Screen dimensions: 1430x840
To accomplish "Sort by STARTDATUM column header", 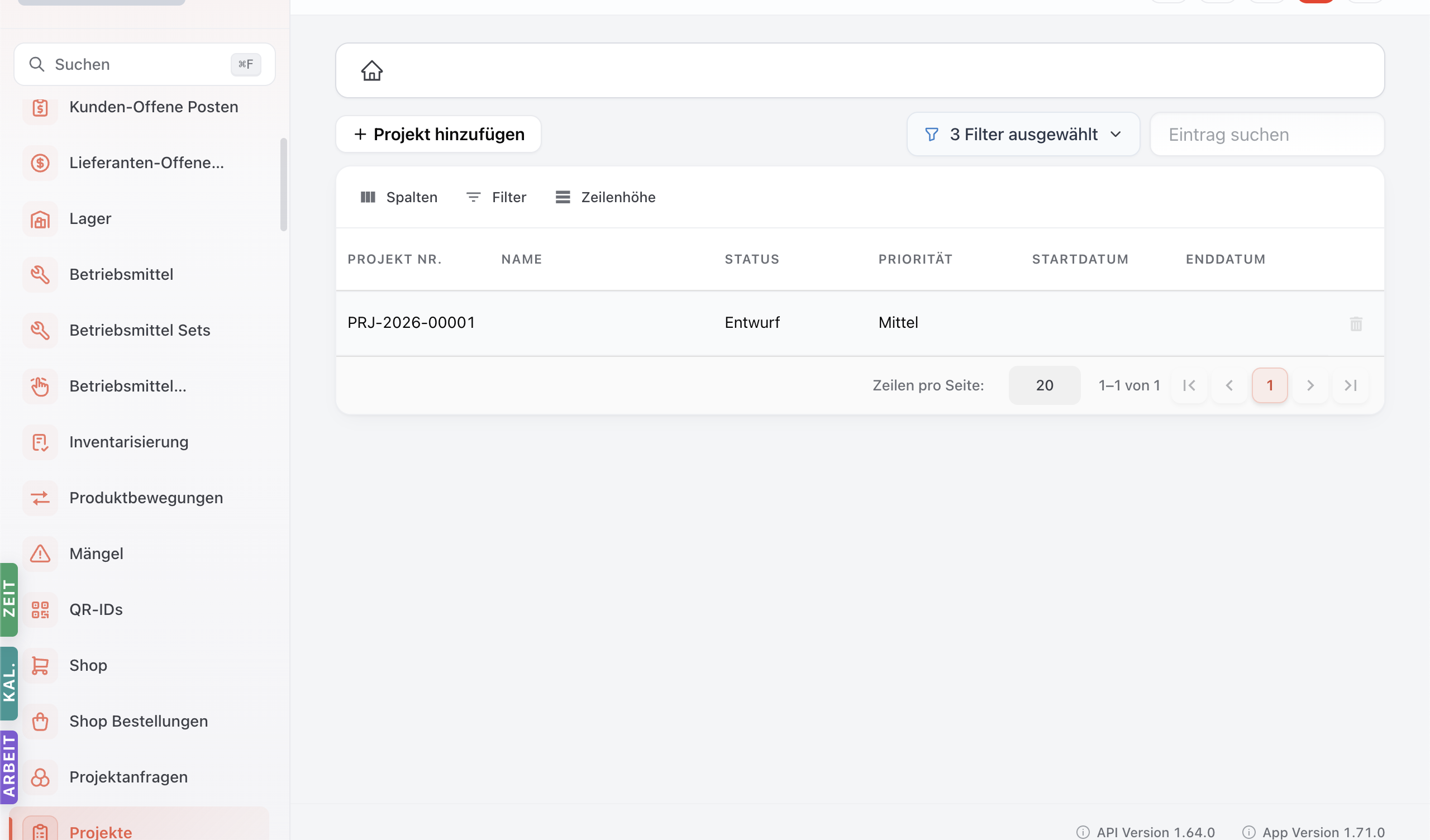I will click(x=1080, y=259).
